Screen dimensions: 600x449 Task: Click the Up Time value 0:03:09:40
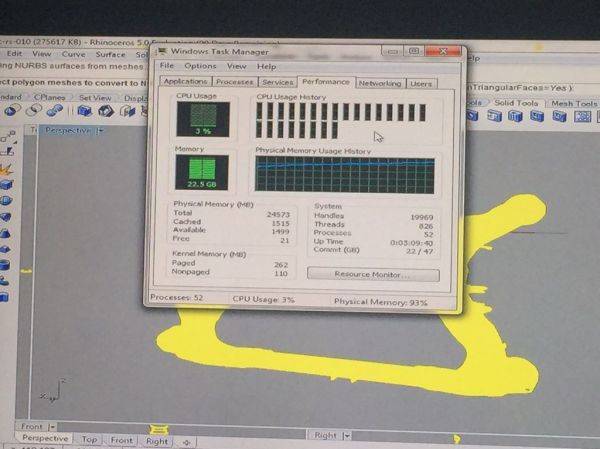click(x=411, y=243)
